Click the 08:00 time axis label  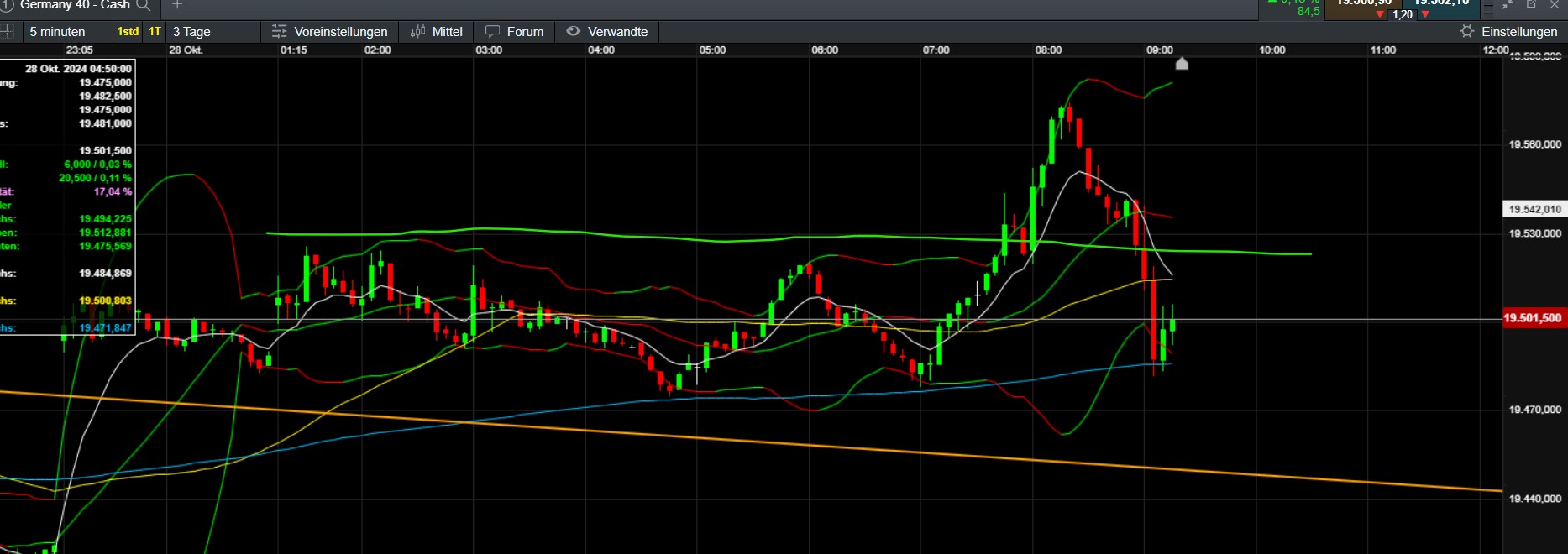[1048, 50]
